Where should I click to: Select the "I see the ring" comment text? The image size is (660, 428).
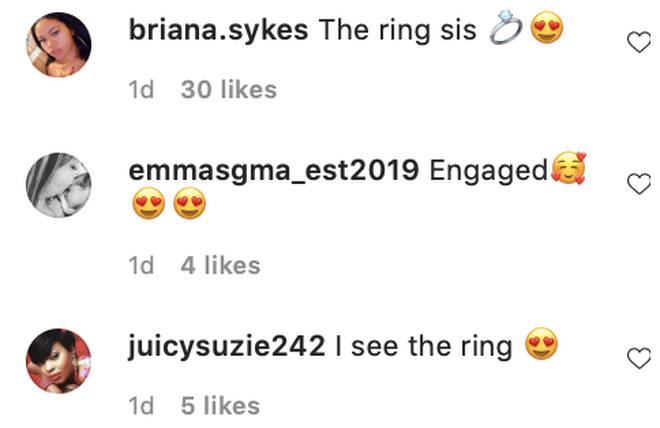click(424, 347)
